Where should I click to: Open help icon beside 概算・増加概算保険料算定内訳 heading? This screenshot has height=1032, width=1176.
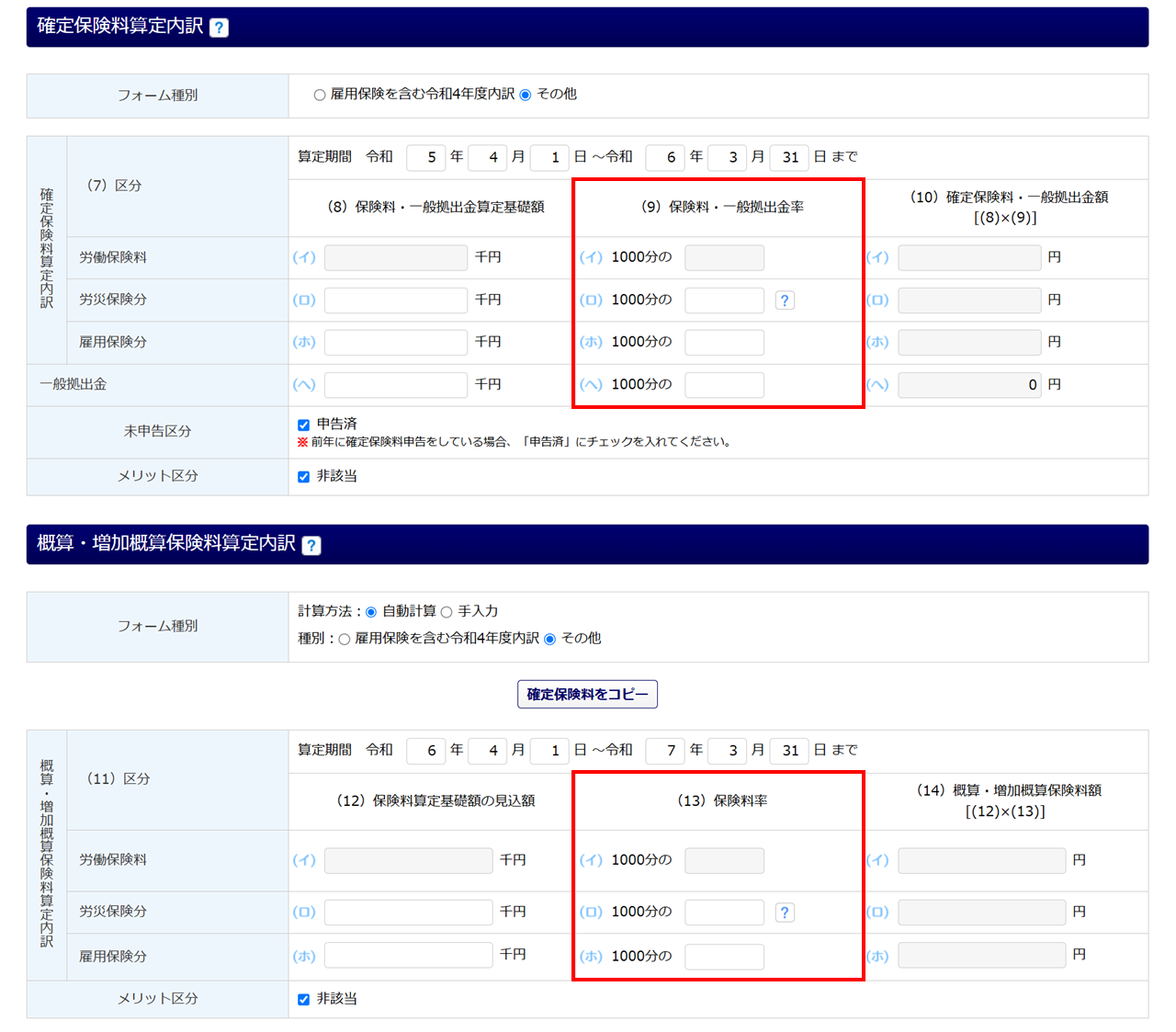pyautogui.click(x=311, y=546)
